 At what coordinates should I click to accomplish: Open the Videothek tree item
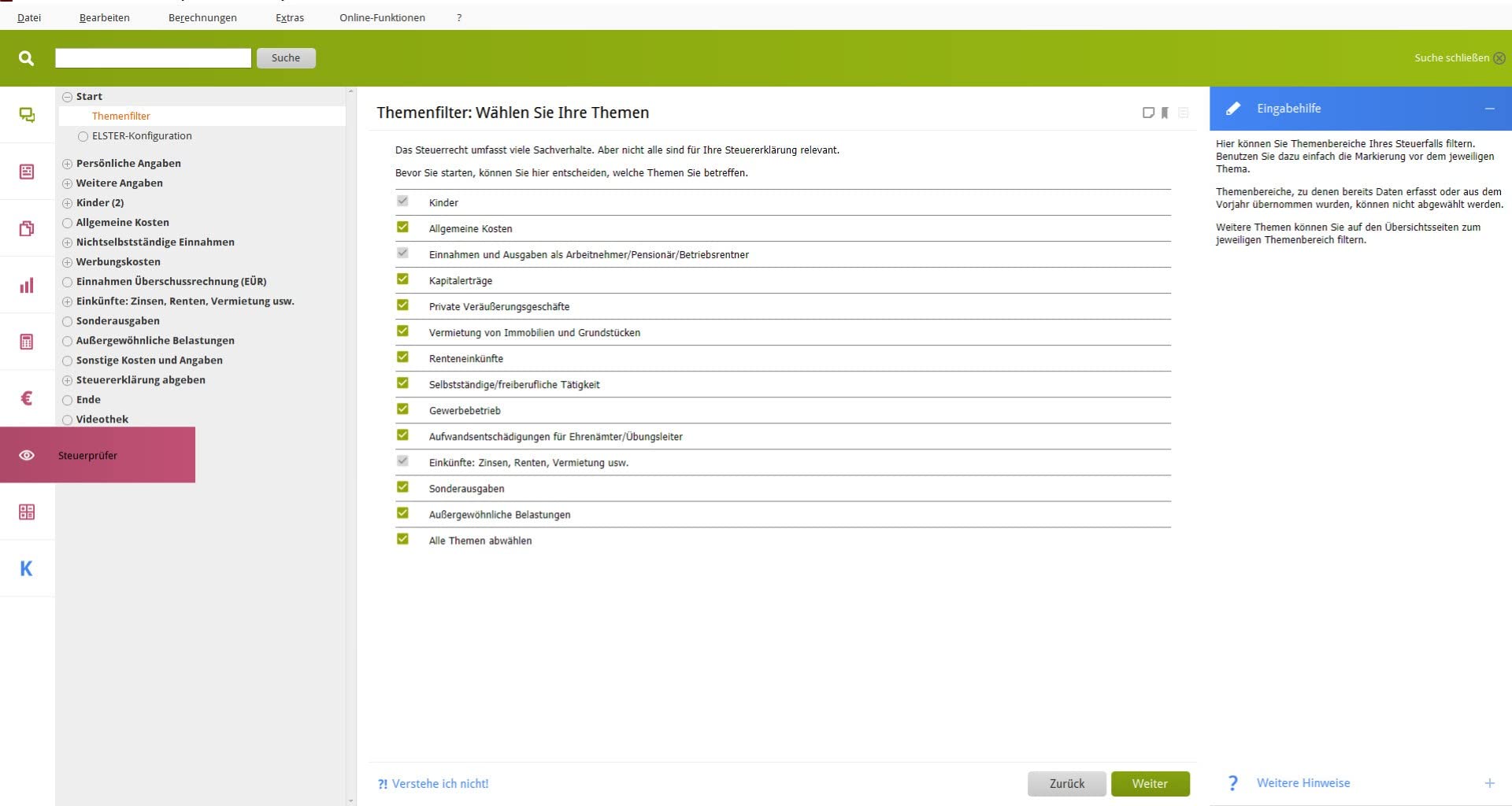(102, 420)
